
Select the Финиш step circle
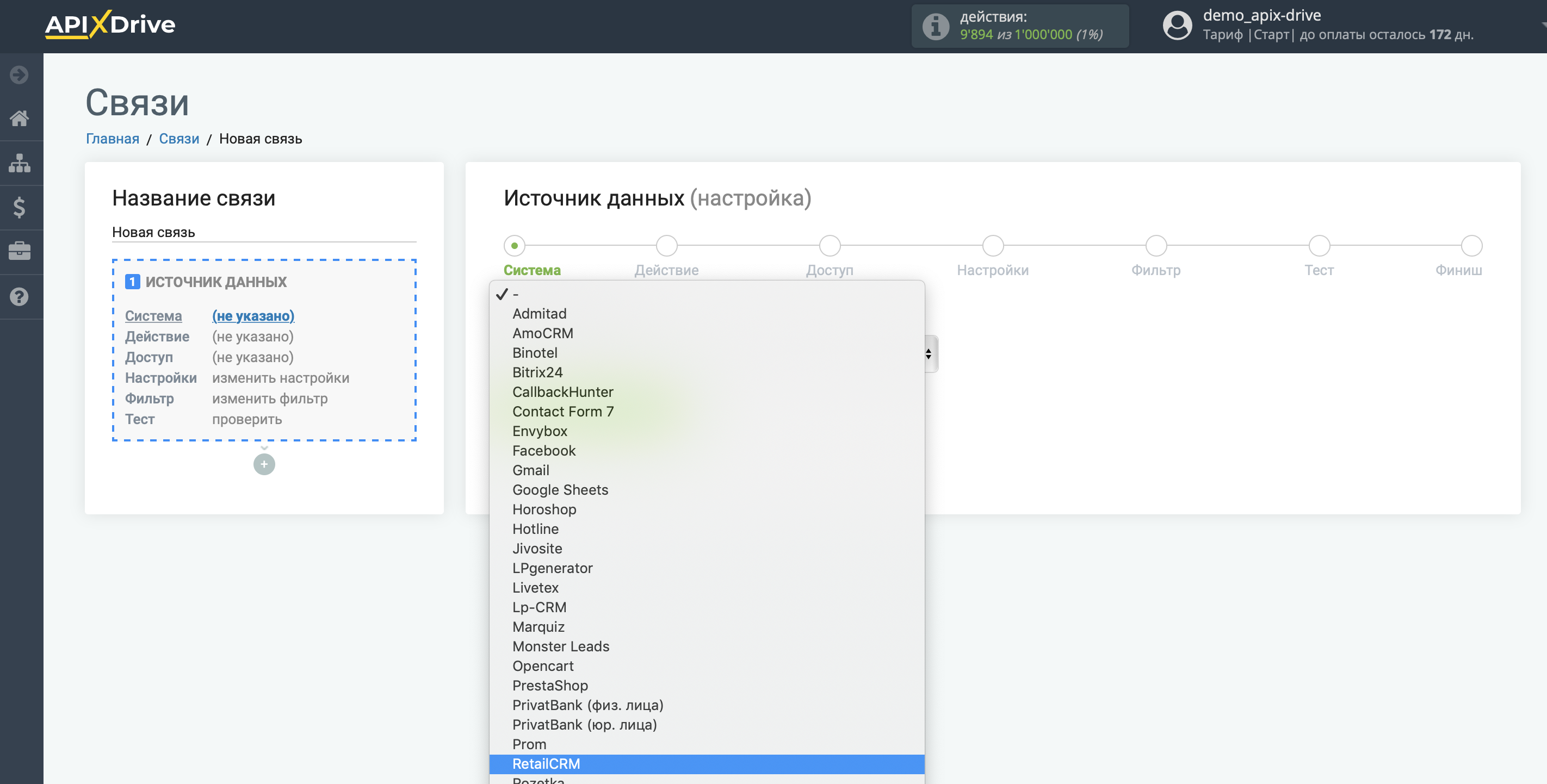point(1471,246)
